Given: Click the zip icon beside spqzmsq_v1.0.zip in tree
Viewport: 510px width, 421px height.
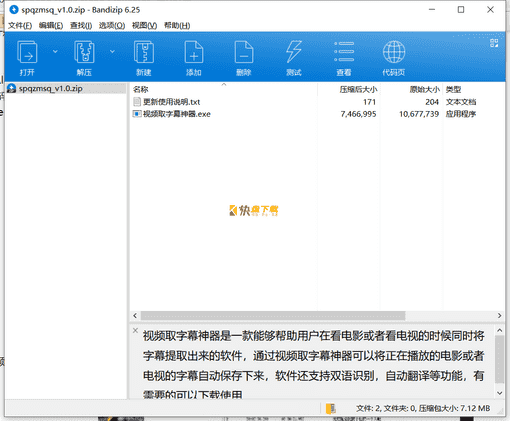Looking at the screenshot, I should click(x=12, y=88).
